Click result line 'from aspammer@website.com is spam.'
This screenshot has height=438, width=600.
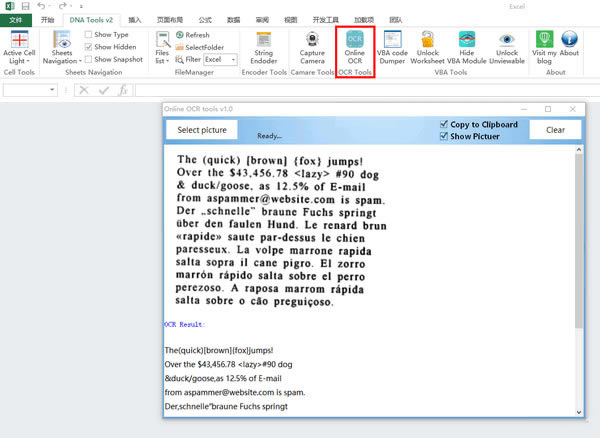[235, 392]
